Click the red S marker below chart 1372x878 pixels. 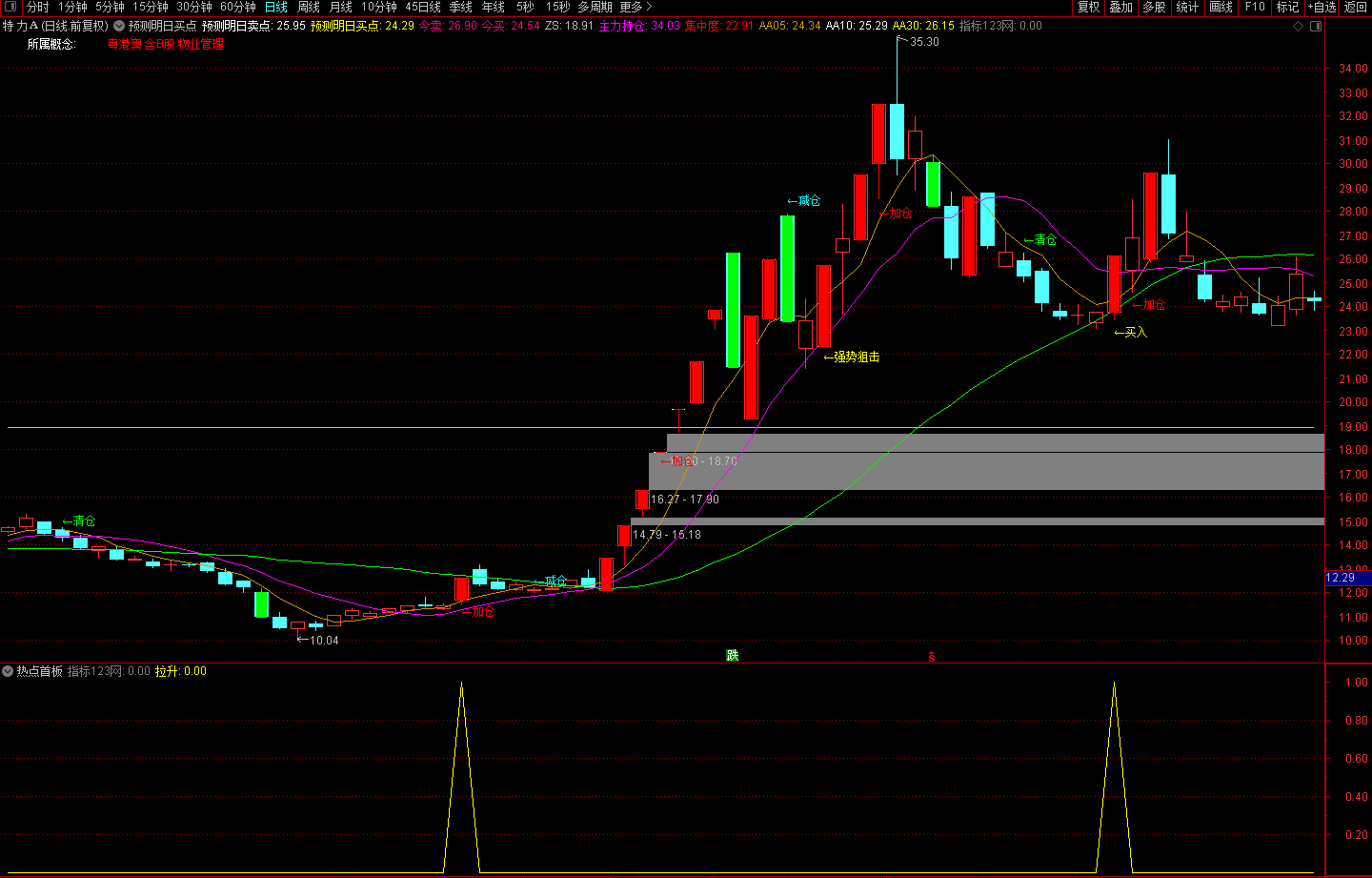tap(932, 657)
